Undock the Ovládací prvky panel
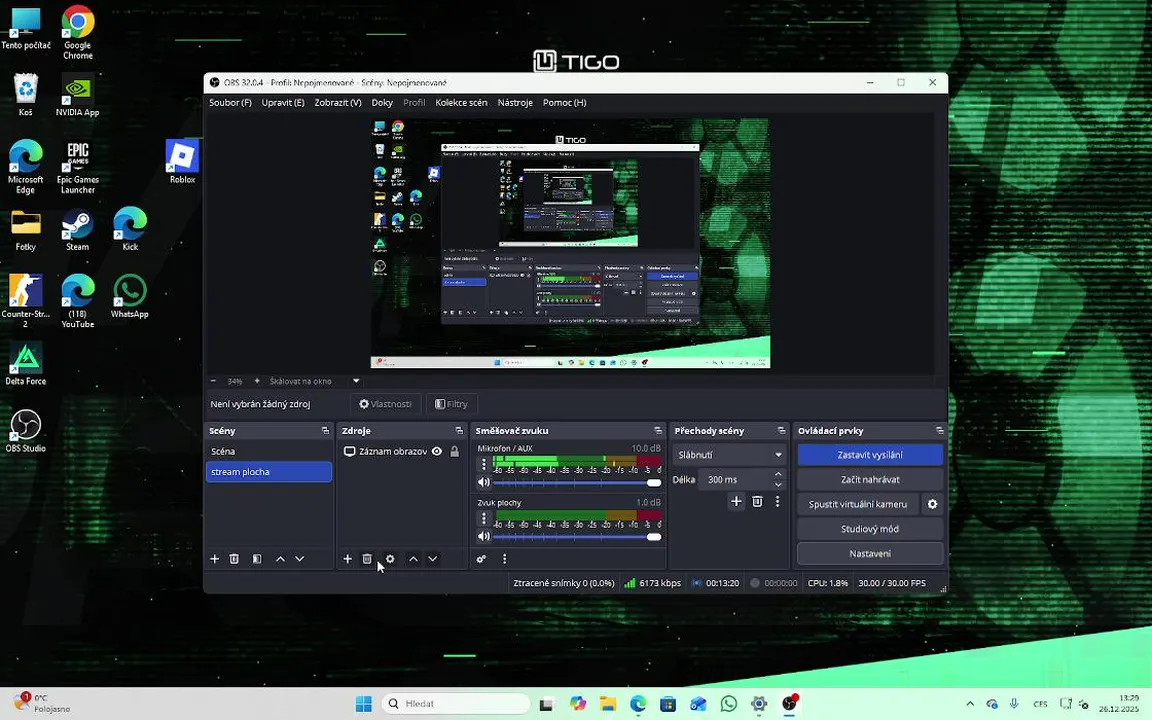 click(x=940, y=431)
